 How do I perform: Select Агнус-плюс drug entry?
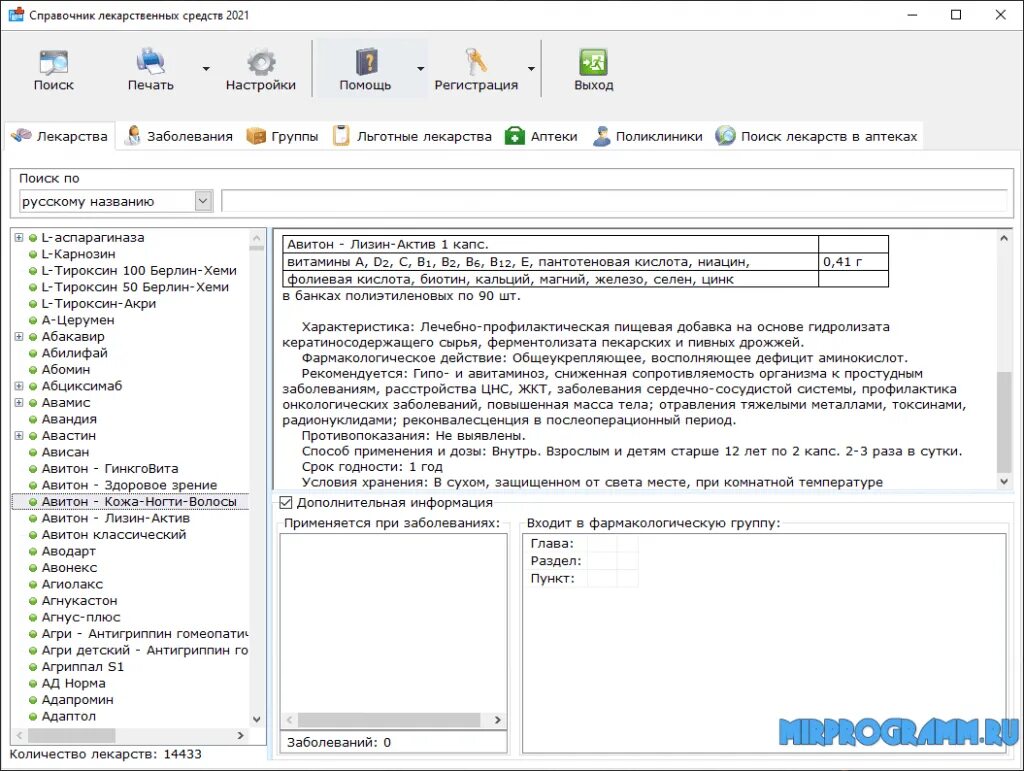[x=81, y=617]
